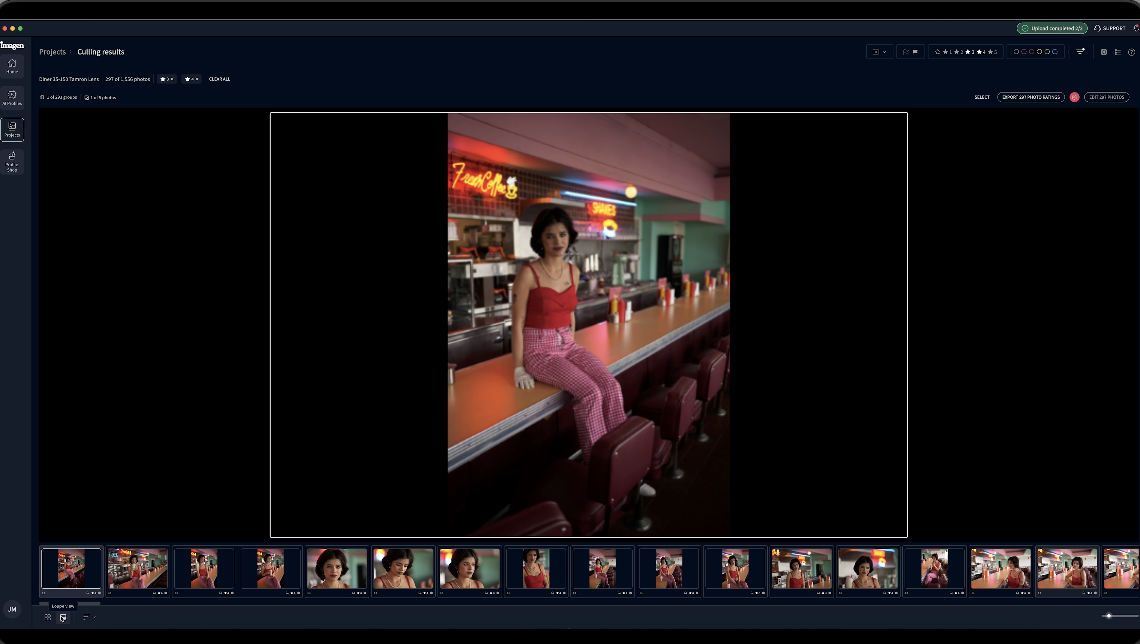1140x644 pixels.
Task: Click Export Photo Ratings button
Action: pyautogui.click(x=1030, y=97)
